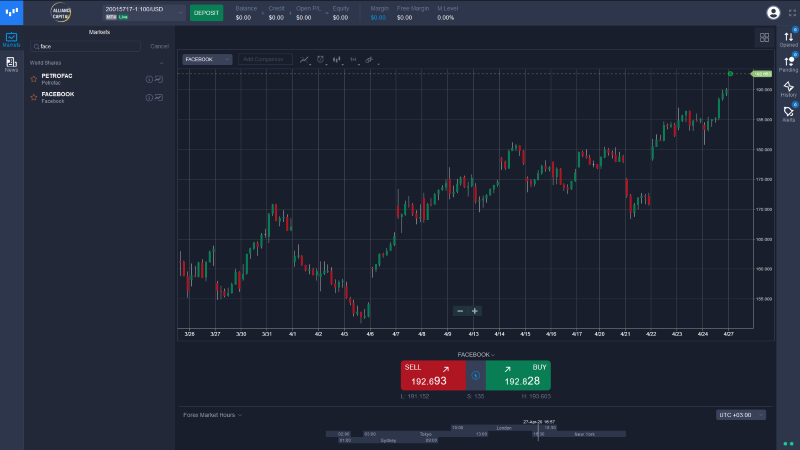
Task: Open the price alert clock menu
Action: (x=321, y=60)
